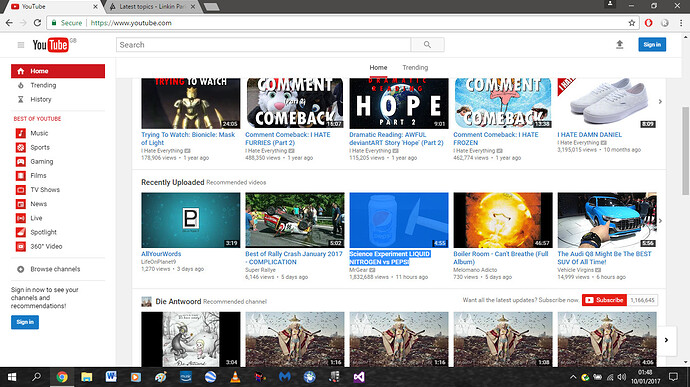
Task: Click the Opera extension icon in toolbar
Action: tap(648, 23)
